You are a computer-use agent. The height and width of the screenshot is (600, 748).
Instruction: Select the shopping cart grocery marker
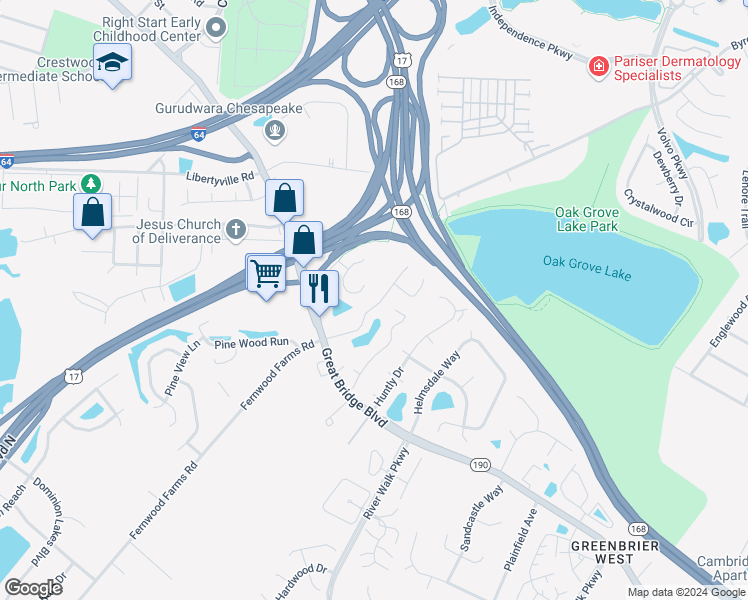tap(266, 274)
